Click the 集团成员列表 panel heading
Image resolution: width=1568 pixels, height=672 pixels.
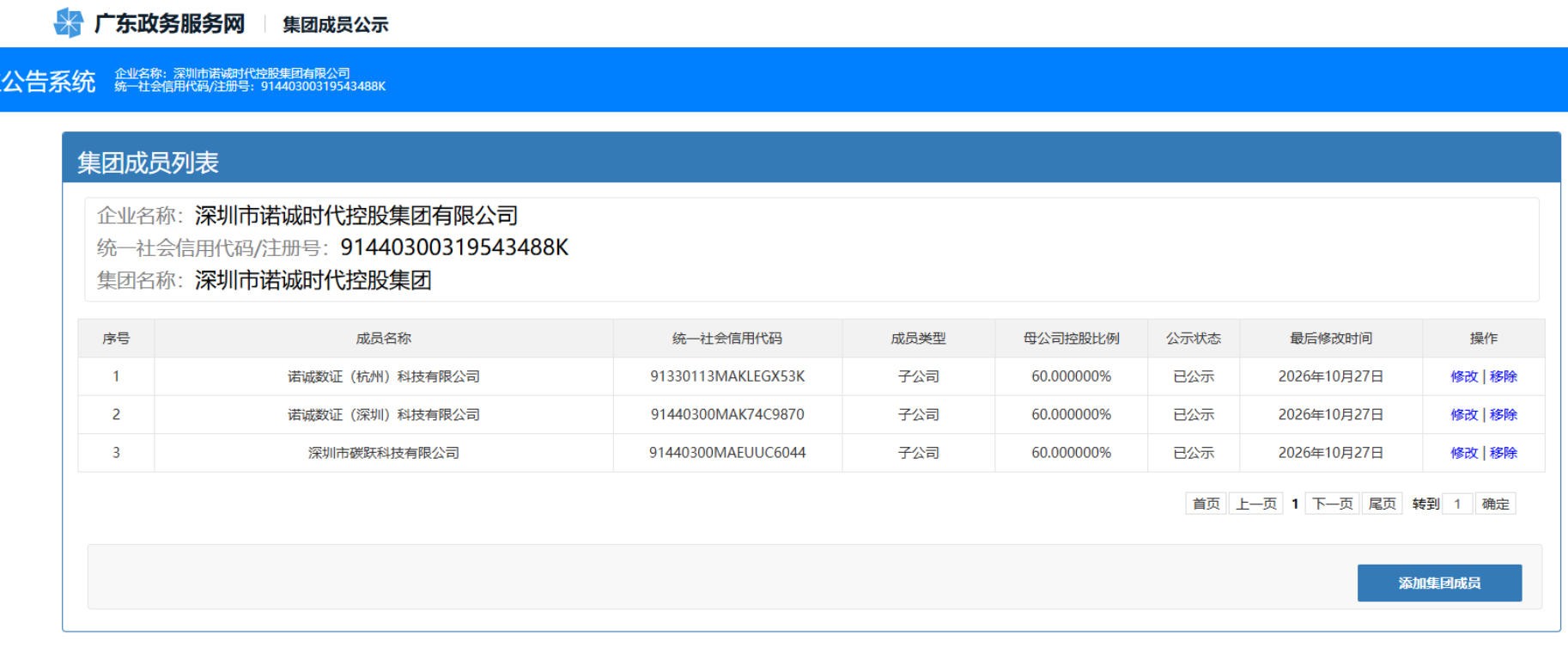coord(148,162)
